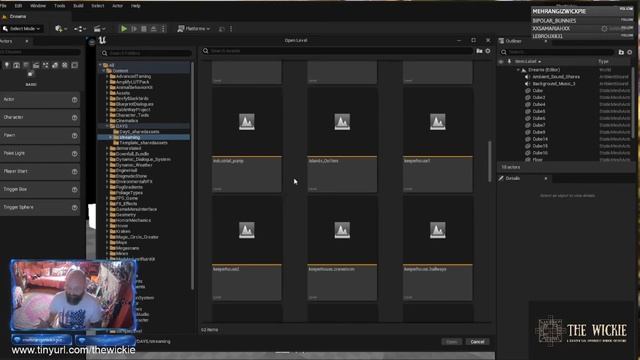
Task: Click the skip frame button beside play
Action: pos(134,29)
